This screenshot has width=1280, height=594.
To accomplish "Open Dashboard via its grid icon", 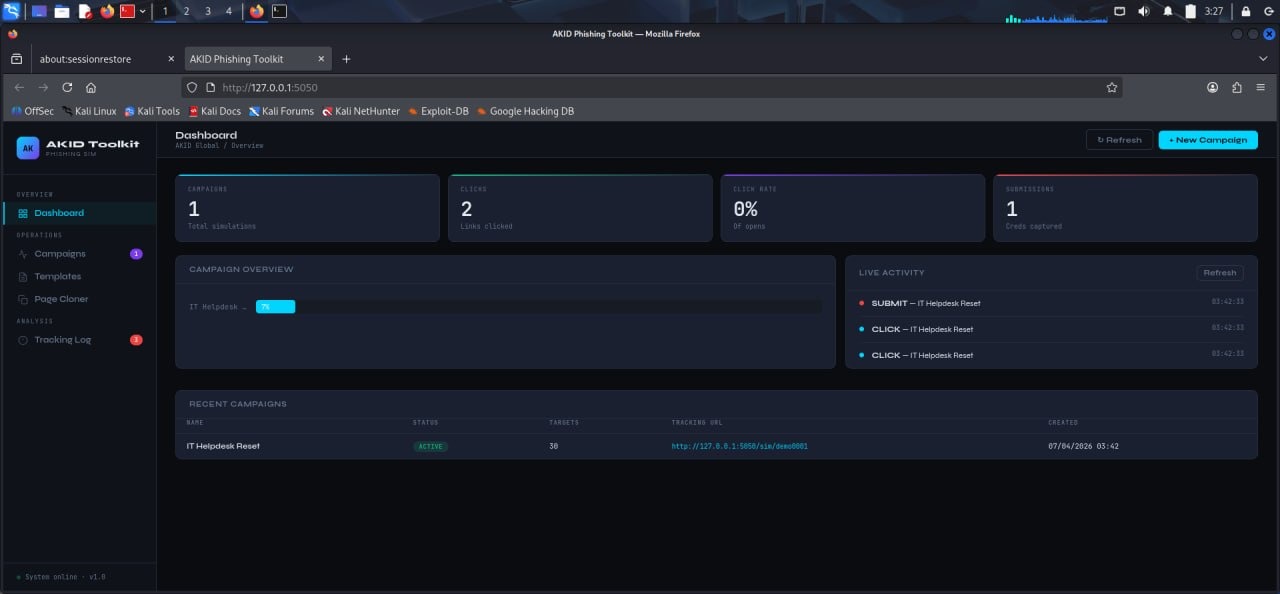I will coord(23,213).
